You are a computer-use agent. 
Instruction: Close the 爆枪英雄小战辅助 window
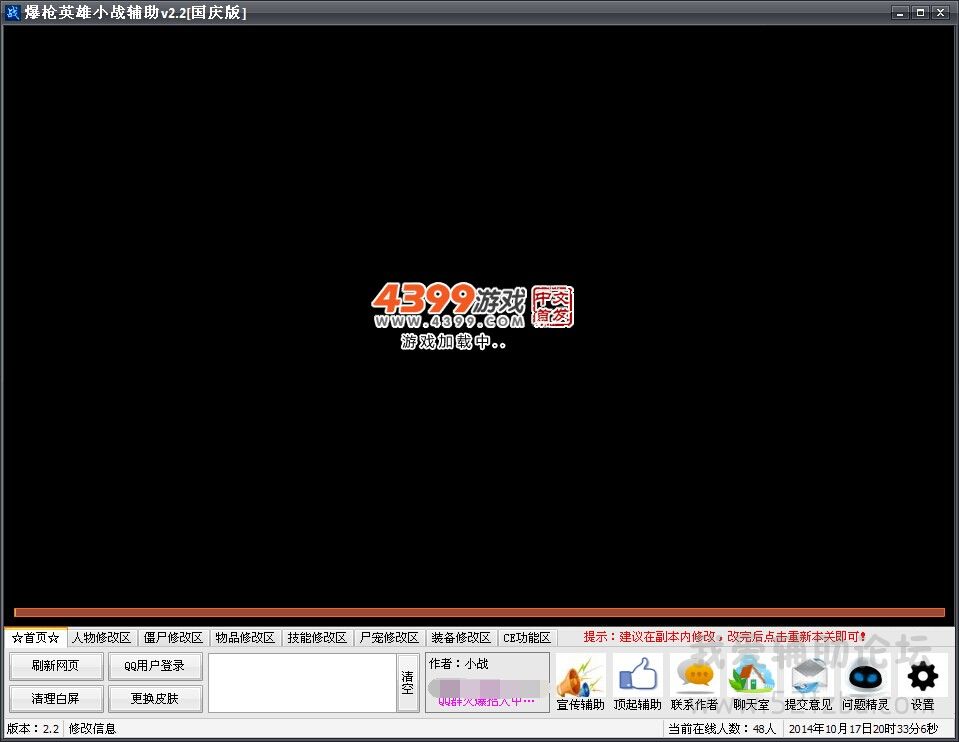(x=940, y=12)
